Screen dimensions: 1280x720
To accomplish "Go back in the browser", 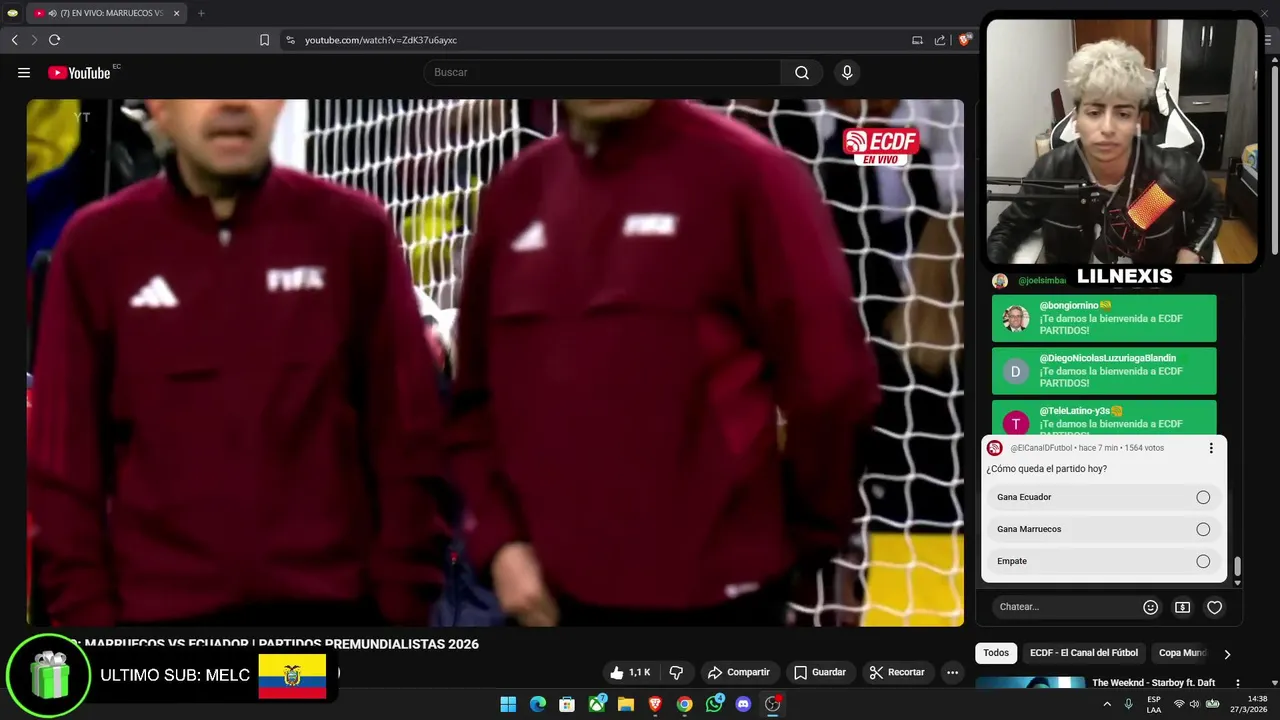I will click(x=14, y=40).
